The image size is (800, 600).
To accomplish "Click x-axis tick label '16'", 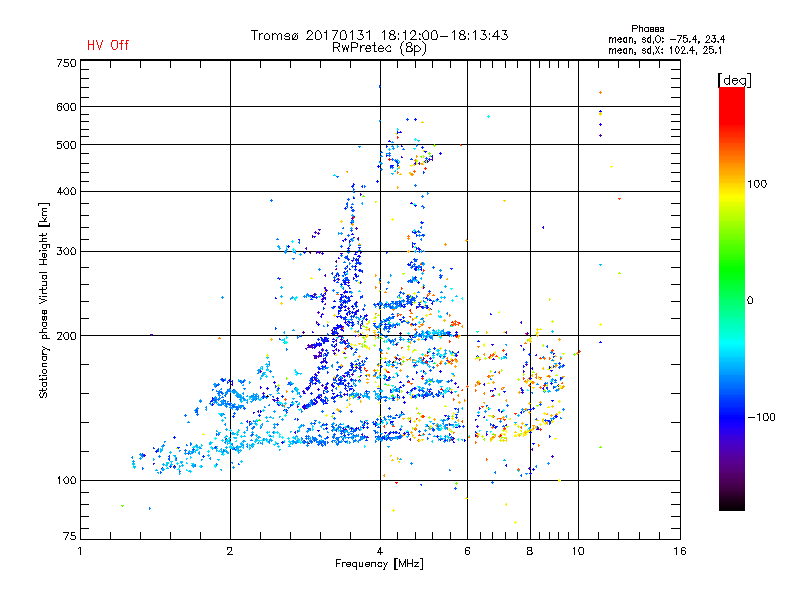I will 680,551.
